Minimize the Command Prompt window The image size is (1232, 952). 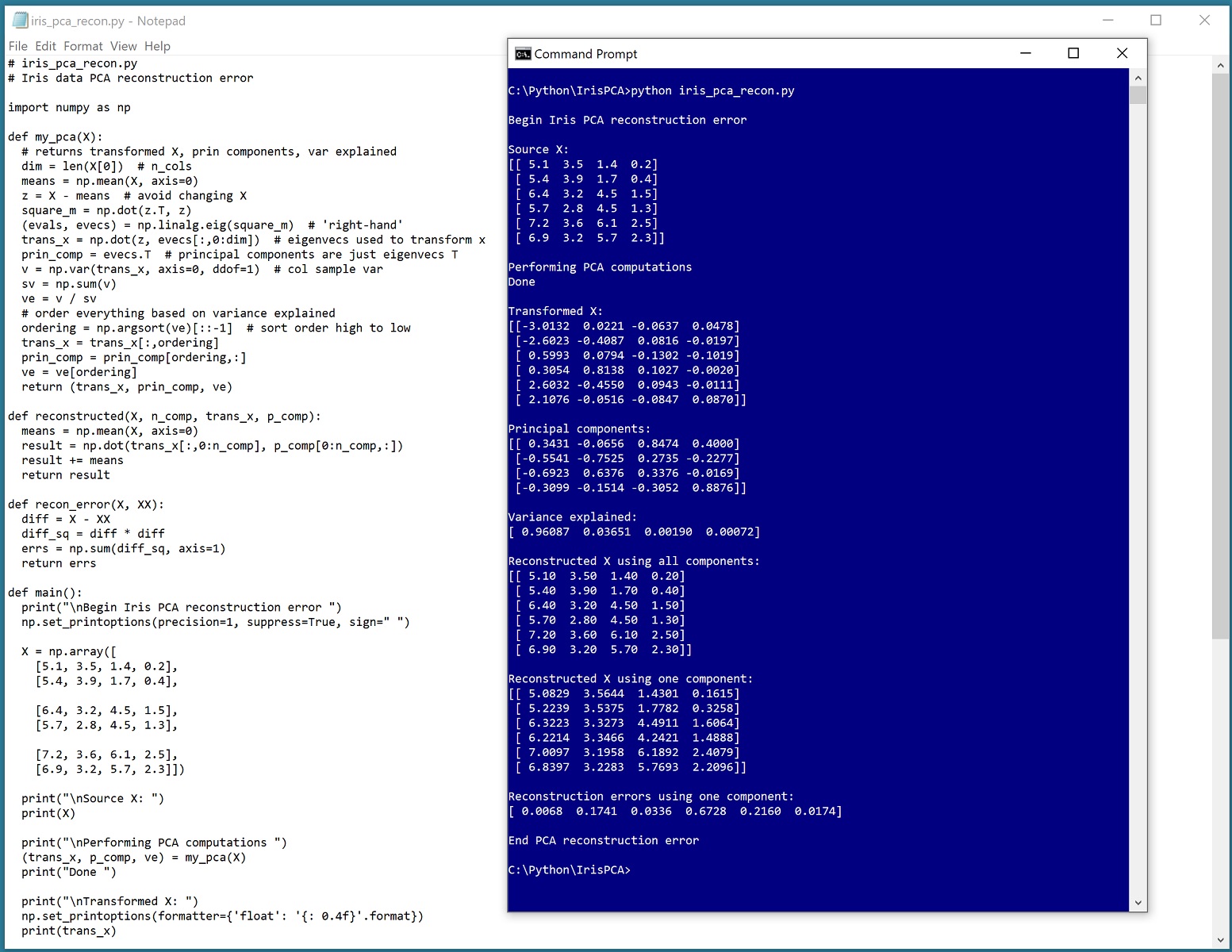[x=1025, y=53]
